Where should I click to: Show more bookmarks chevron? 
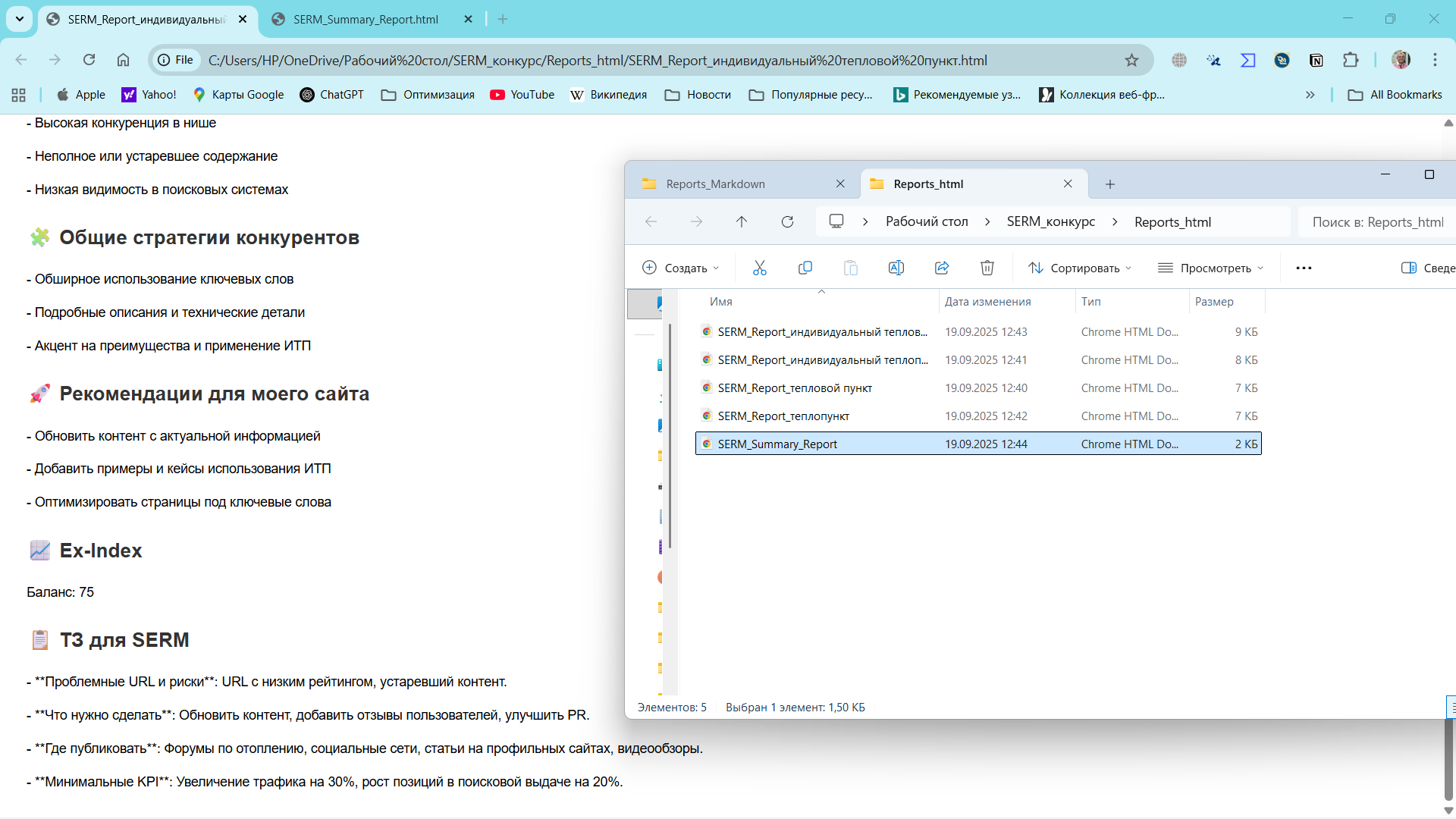[1310, 95]
